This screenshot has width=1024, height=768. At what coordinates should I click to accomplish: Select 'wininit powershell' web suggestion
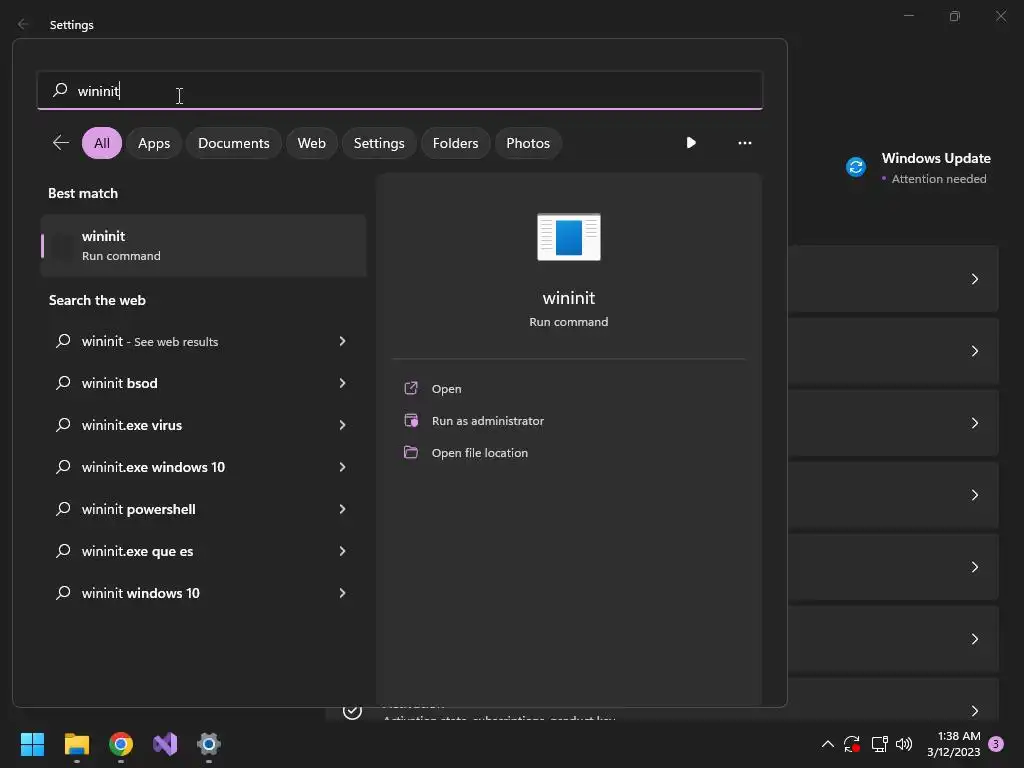(203, 509)
